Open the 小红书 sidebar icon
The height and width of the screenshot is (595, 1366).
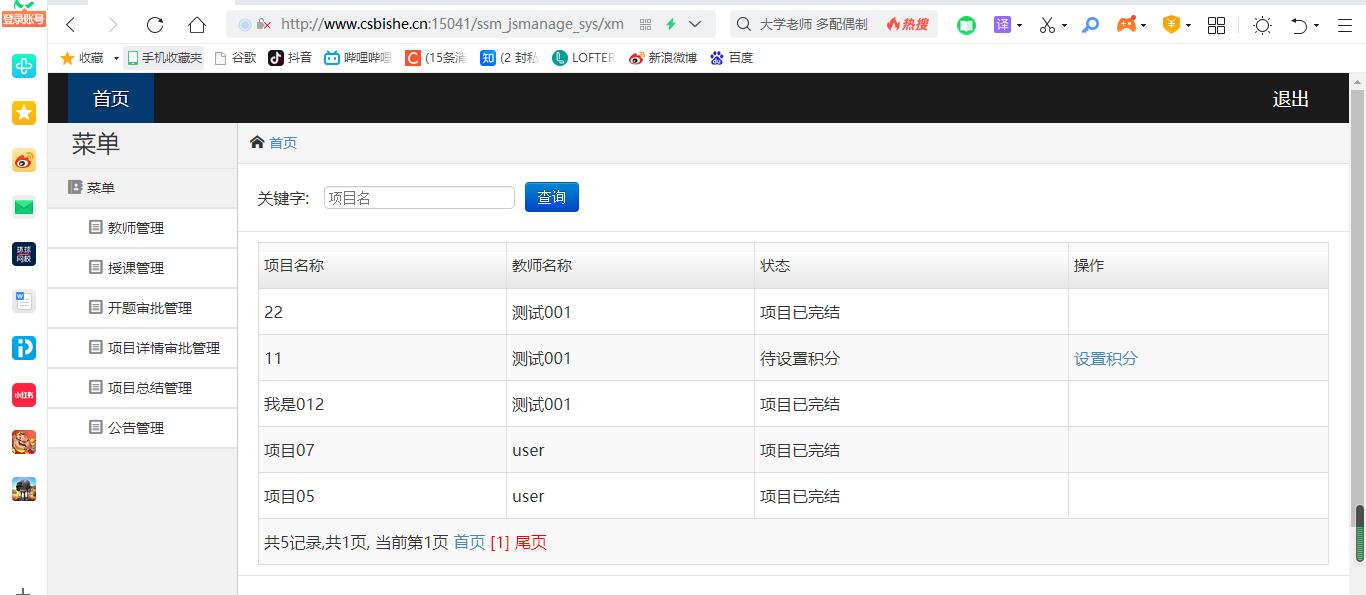(x=24, y=395)
